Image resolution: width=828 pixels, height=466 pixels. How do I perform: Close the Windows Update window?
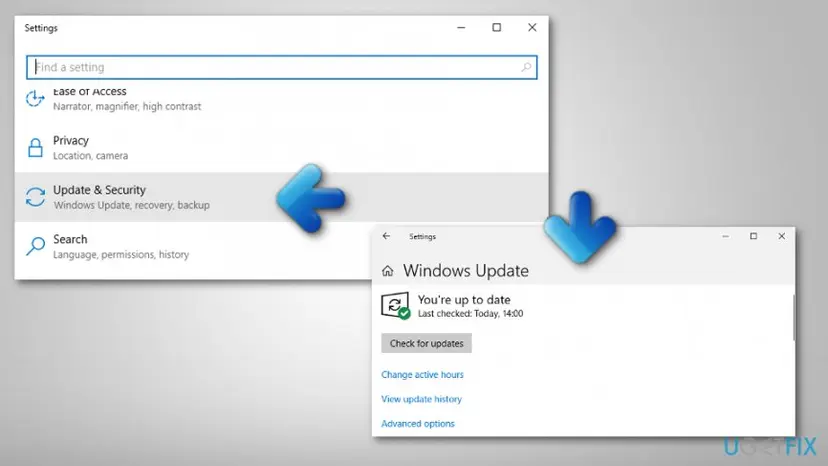click(x=782, y=236)
